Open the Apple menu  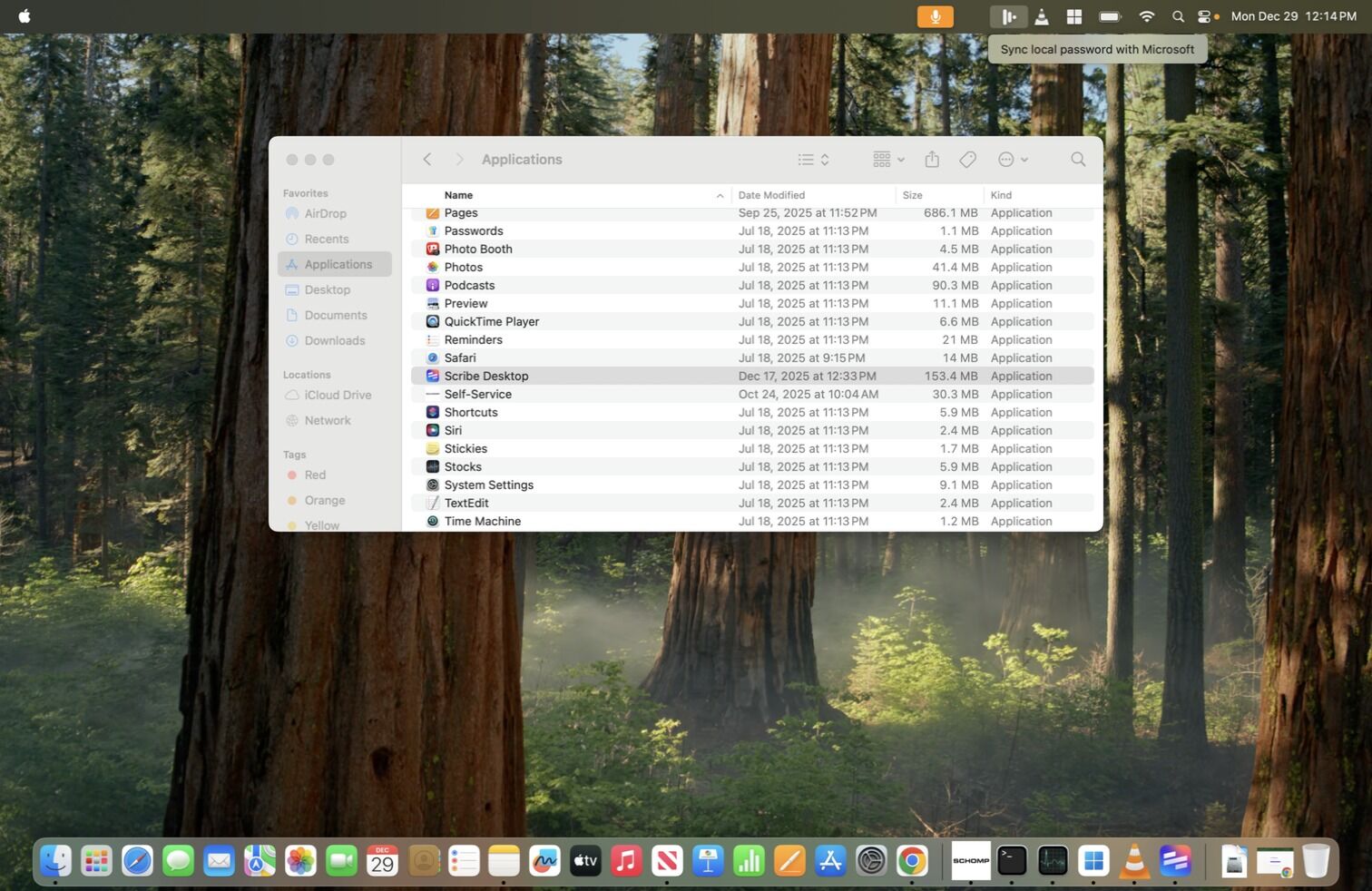pyautogui.click(x=24, y=16)
